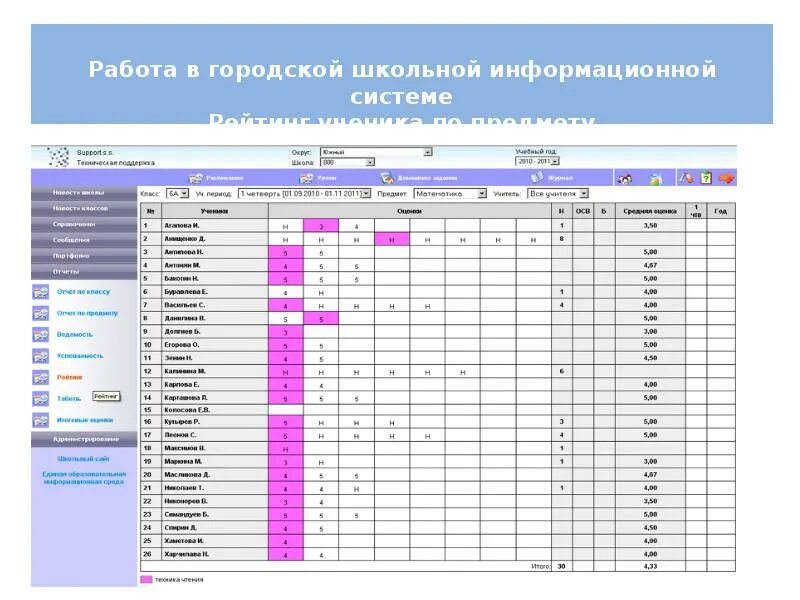Open the Домашние задания icon
The width and height of the screenshot is (800, 600).
387,178
